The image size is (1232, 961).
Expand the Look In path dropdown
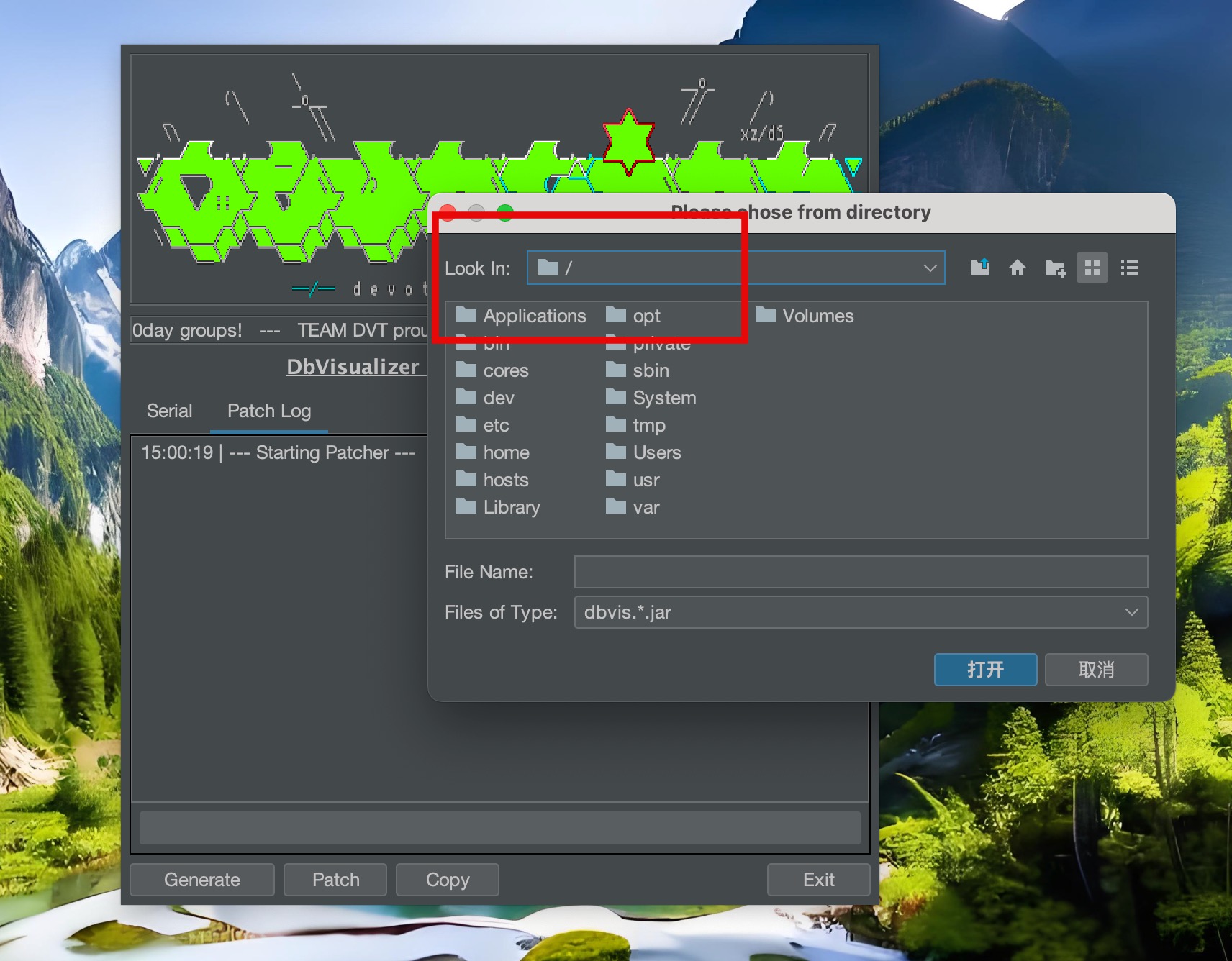point(930,268)
